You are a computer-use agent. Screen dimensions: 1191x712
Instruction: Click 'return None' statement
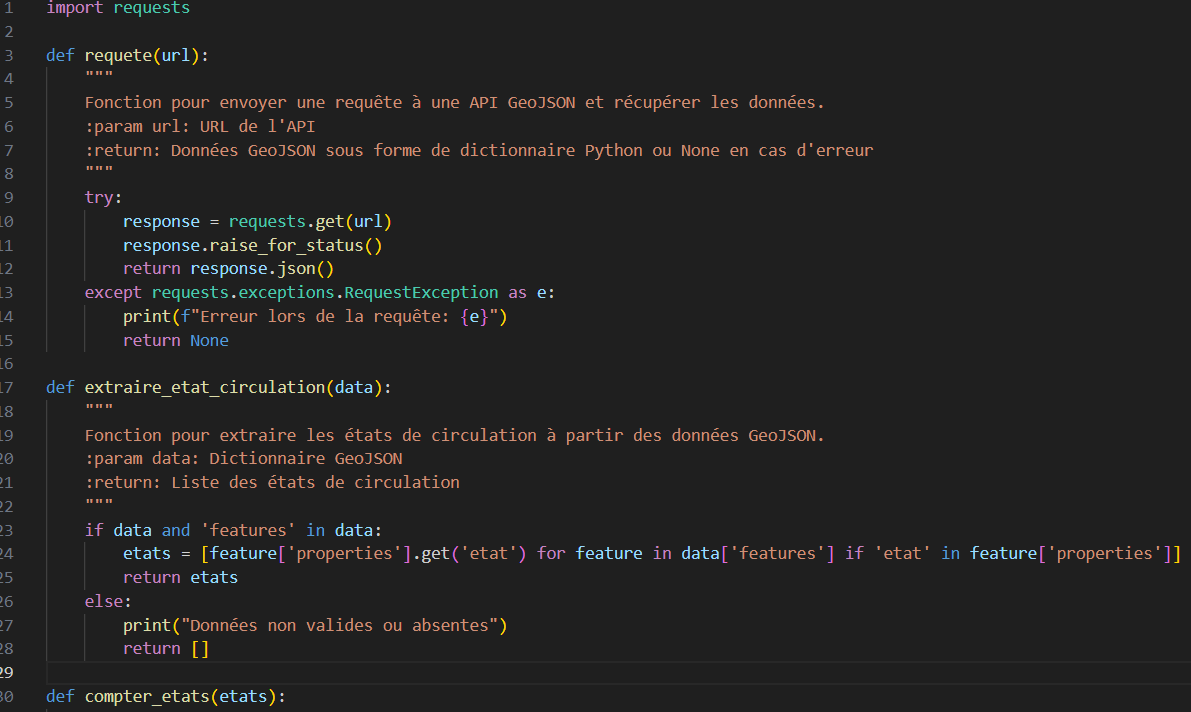click(175, 341)
